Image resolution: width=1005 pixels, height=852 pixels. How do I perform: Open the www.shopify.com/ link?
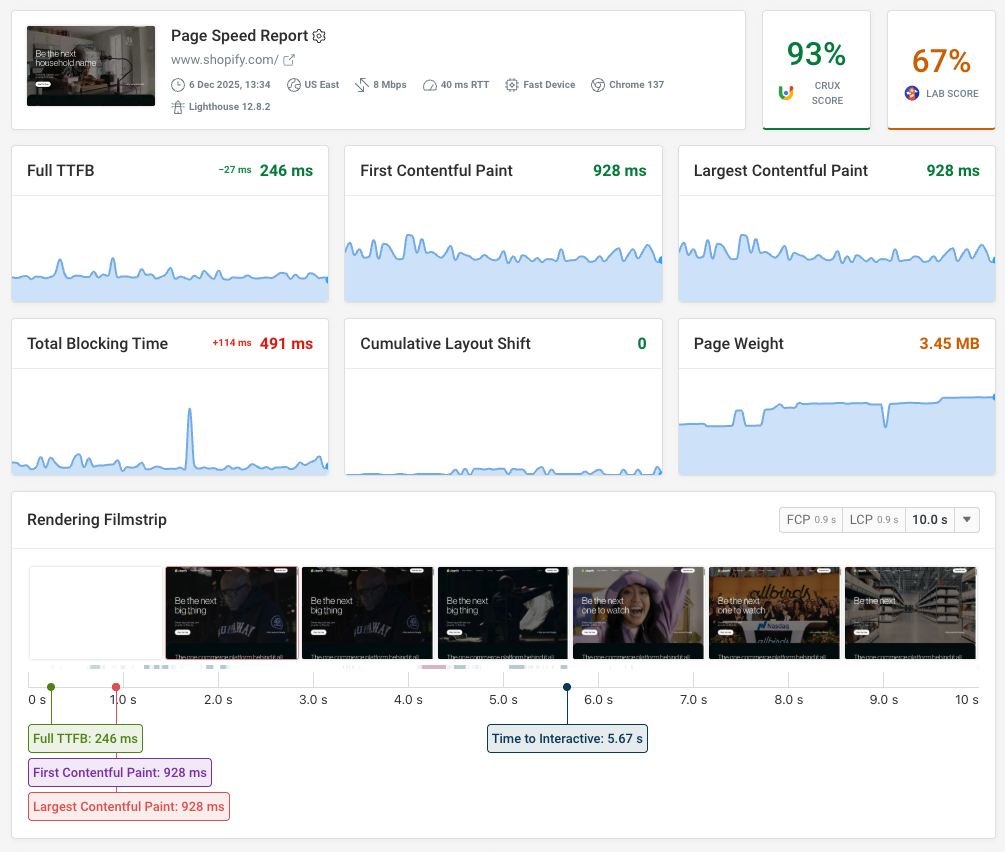click(221, 59)
